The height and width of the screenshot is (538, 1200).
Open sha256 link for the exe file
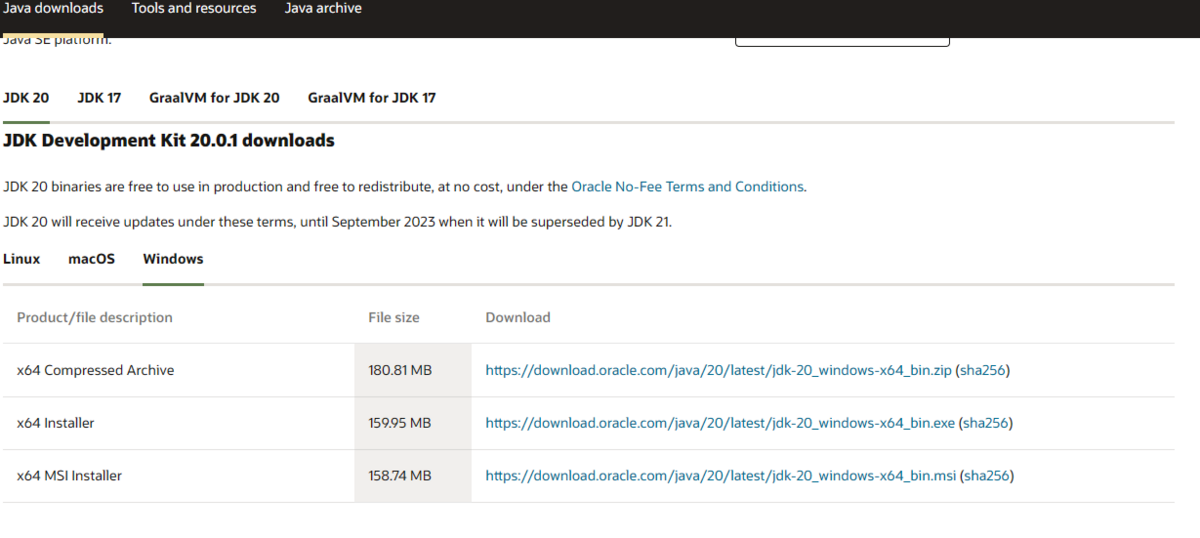click(986, 423)
